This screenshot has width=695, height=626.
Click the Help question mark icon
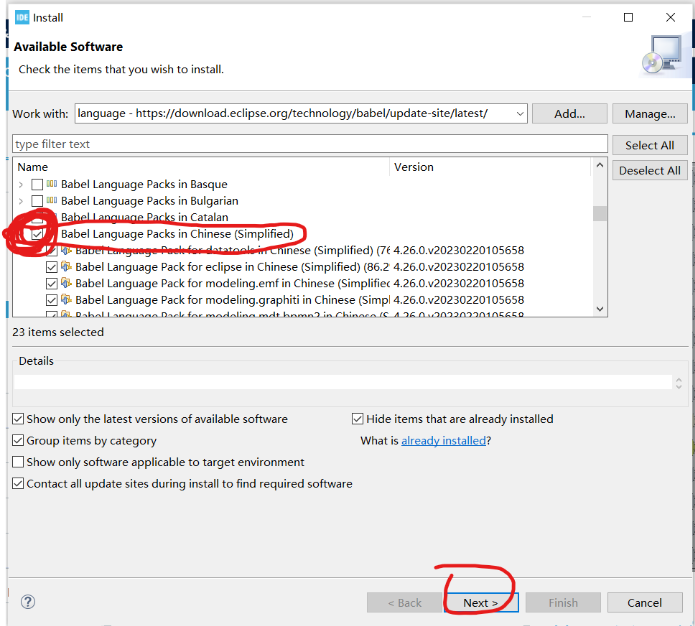pyautogui.click(x=28, y=602)
